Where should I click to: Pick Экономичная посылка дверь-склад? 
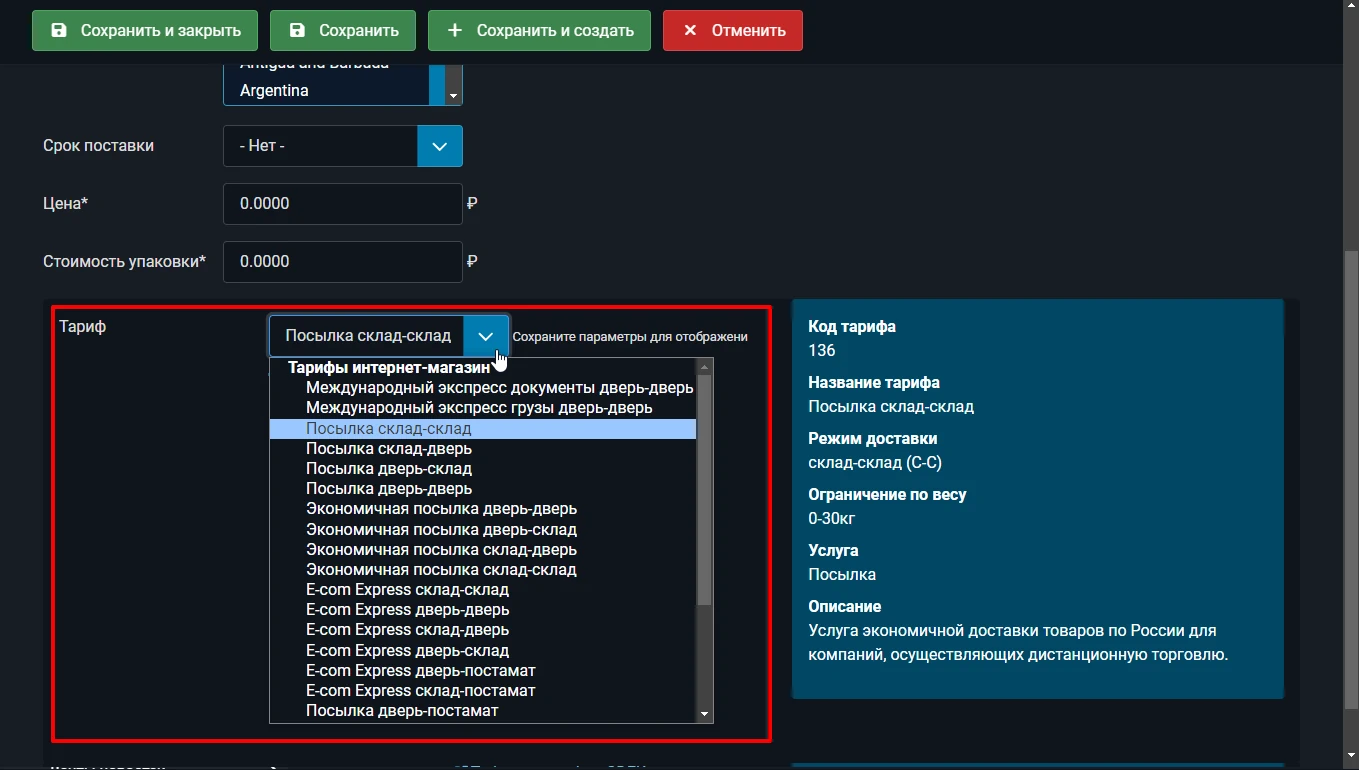(x=483, y=529)
